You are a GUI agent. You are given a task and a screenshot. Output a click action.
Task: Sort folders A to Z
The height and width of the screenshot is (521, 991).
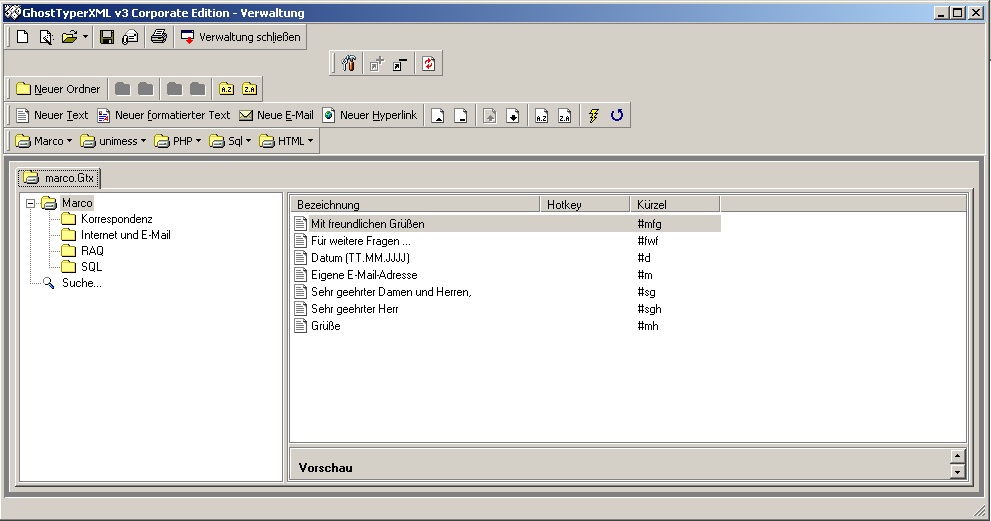click(x=226, y=89)
